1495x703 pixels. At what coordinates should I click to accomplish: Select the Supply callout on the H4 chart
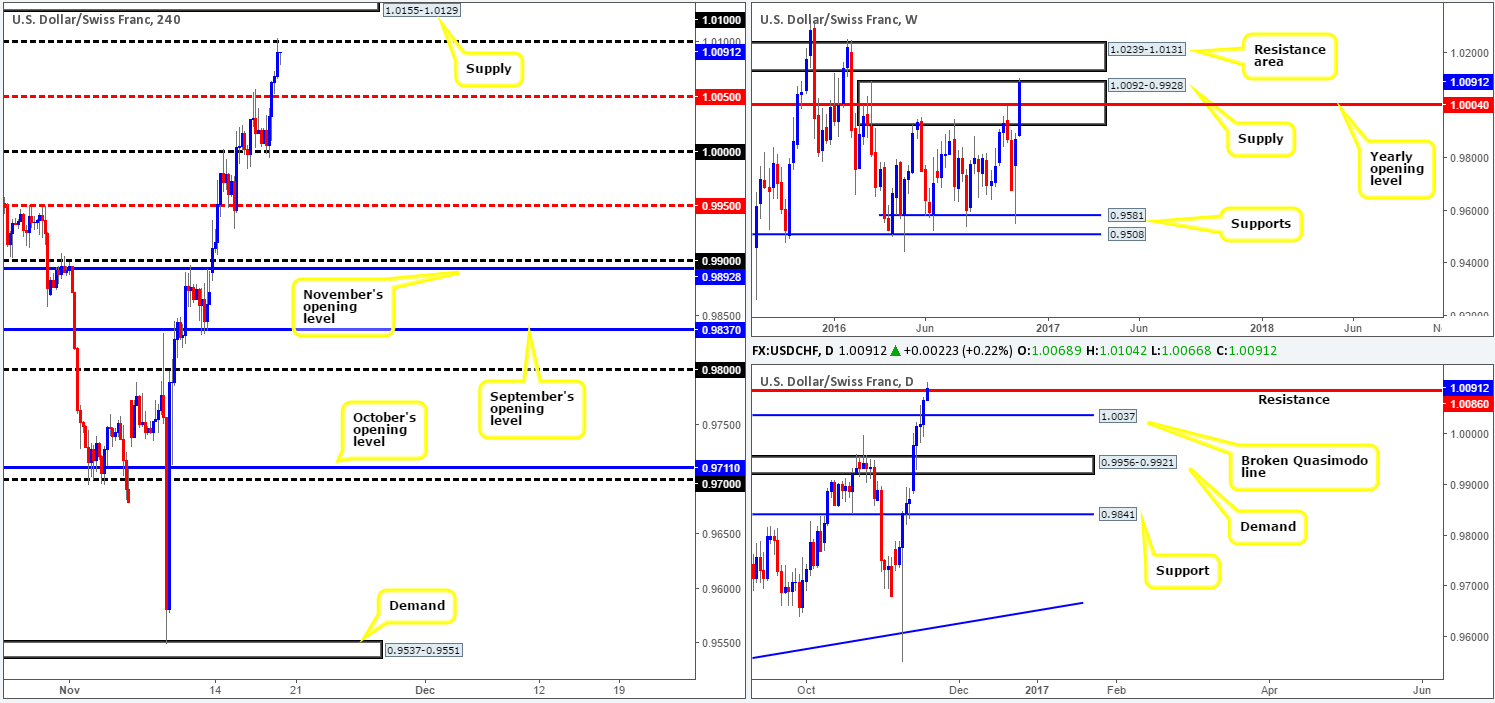pos(487,69)
